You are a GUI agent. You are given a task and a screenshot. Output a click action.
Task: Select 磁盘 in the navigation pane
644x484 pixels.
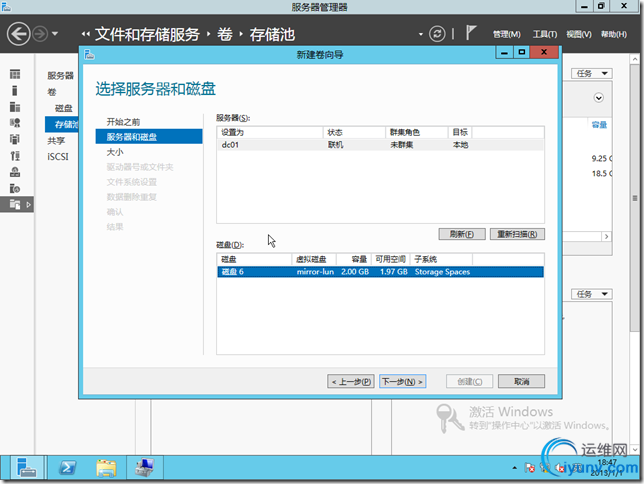click(64, 108)
